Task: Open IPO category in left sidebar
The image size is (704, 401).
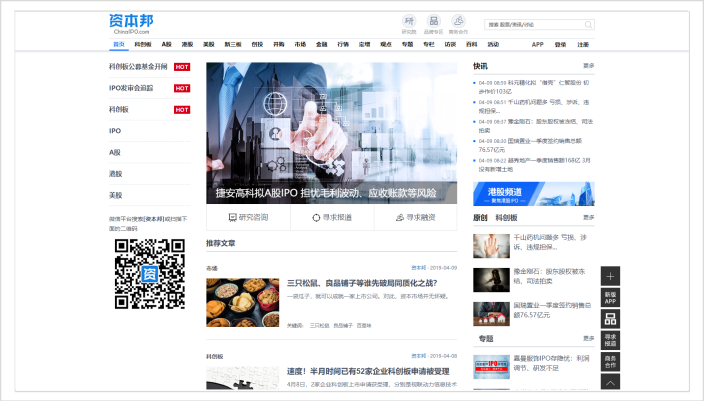Action: click(x=115, y=131)
